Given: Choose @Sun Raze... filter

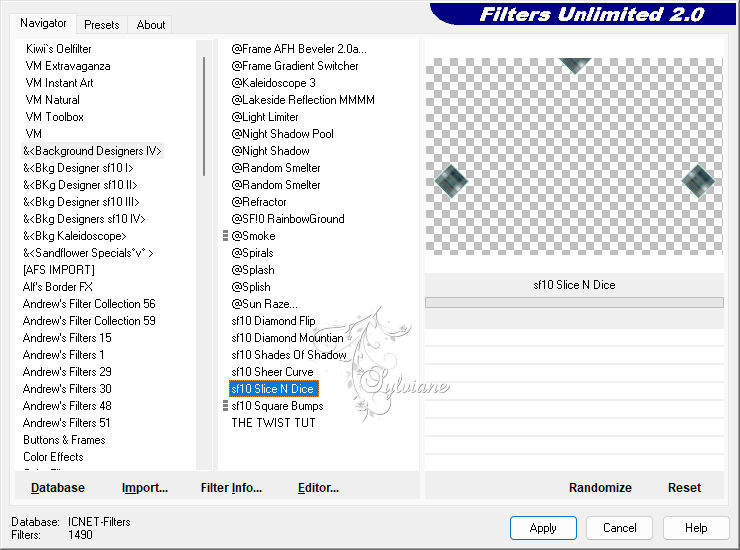Looking at the screenshot, I should pyautogui.click(x=264, y=304).
